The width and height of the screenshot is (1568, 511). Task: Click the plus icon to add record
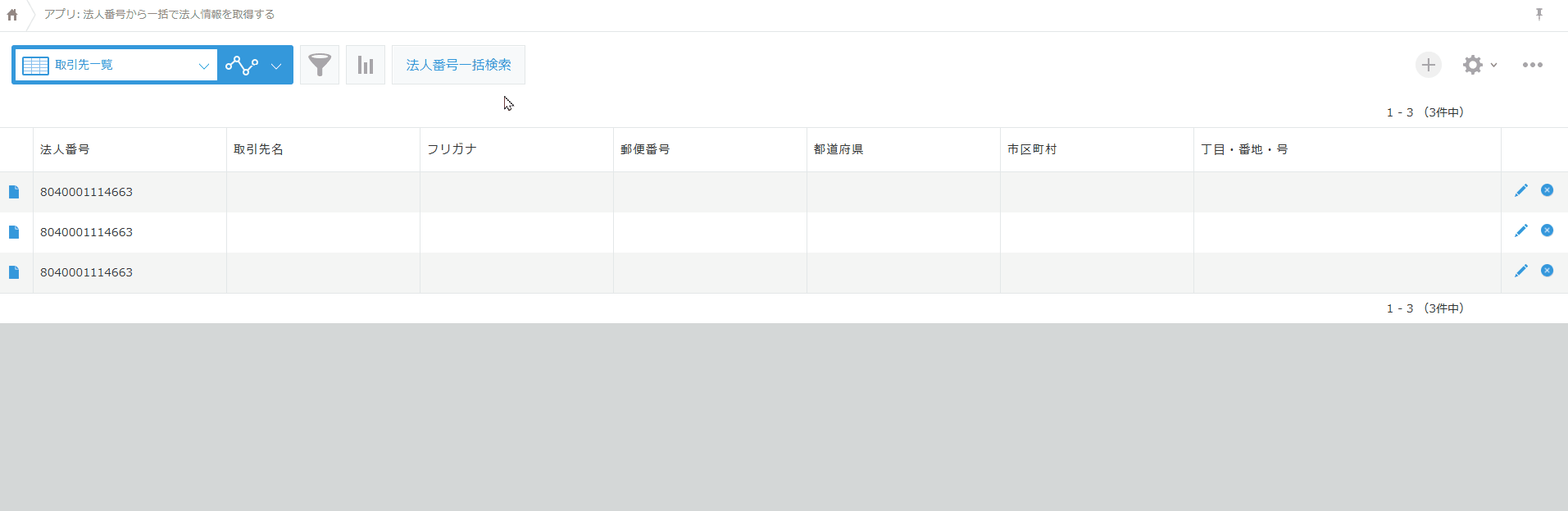1428,65
